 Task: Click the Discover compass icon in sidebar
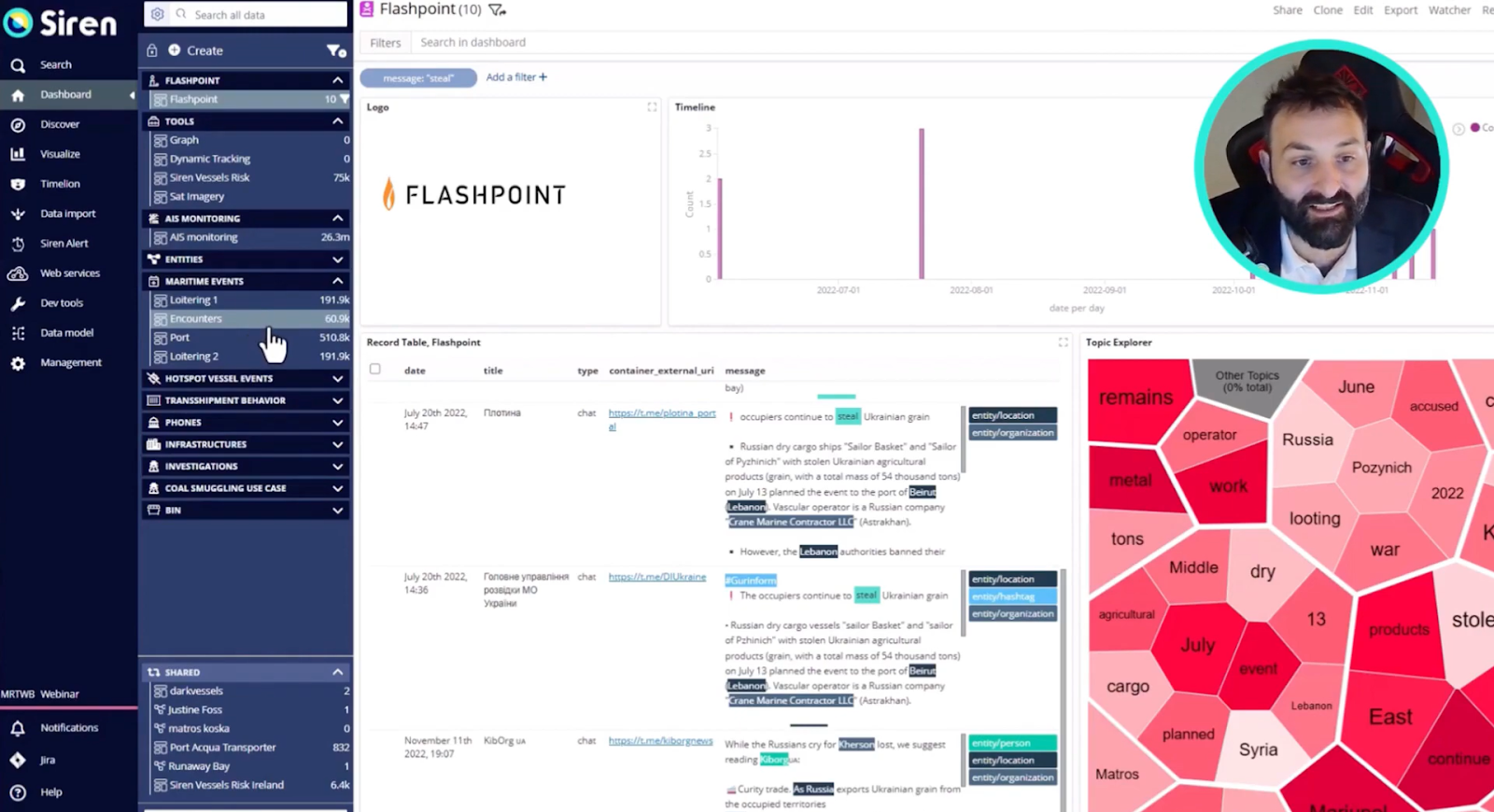click(x=18, y=124)
